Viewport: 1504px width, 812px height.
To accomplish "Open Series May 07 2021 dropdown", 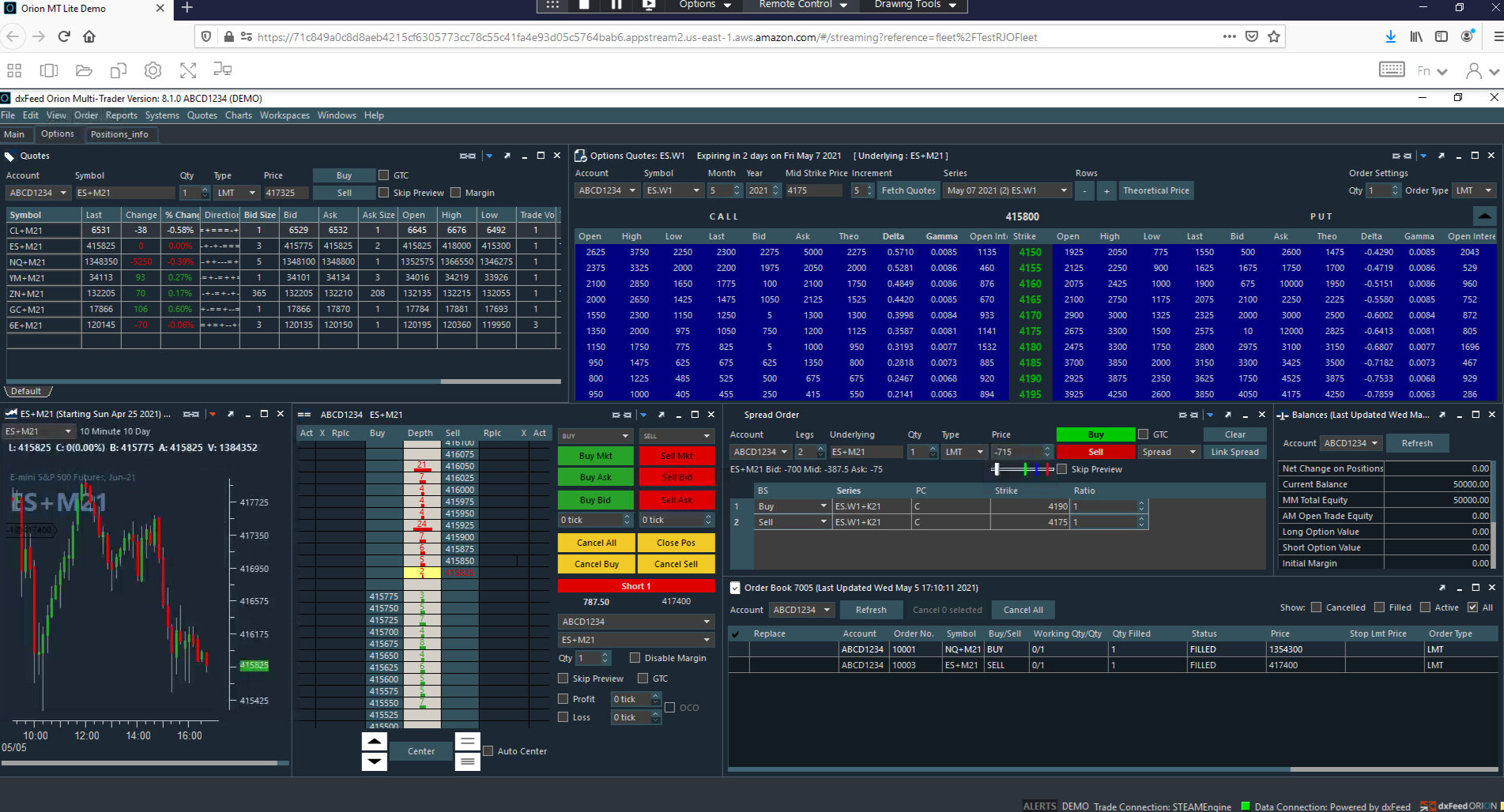I will [x=1007, y=190].
